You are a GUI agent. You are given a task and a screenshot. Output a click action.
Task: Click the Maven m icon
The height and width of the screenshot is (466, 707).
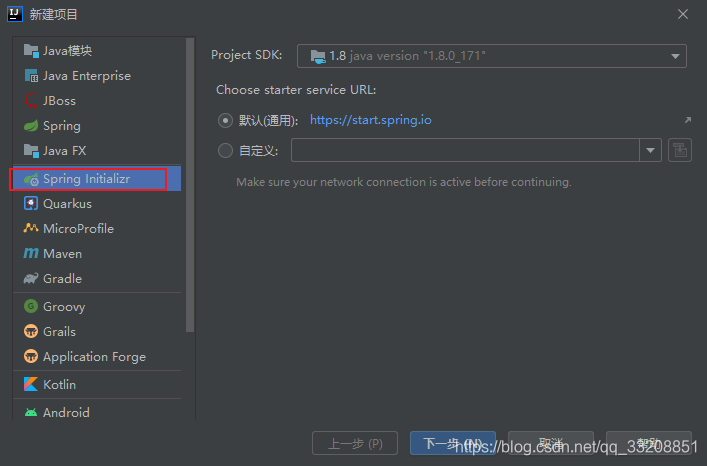click(31, 254)
